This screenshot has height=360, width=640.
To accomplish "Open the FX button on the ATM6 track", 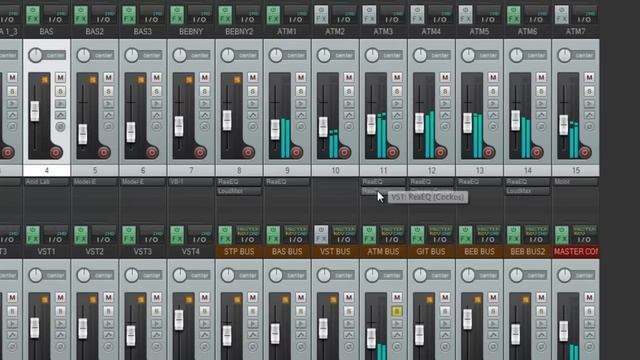I will [514, 15].
